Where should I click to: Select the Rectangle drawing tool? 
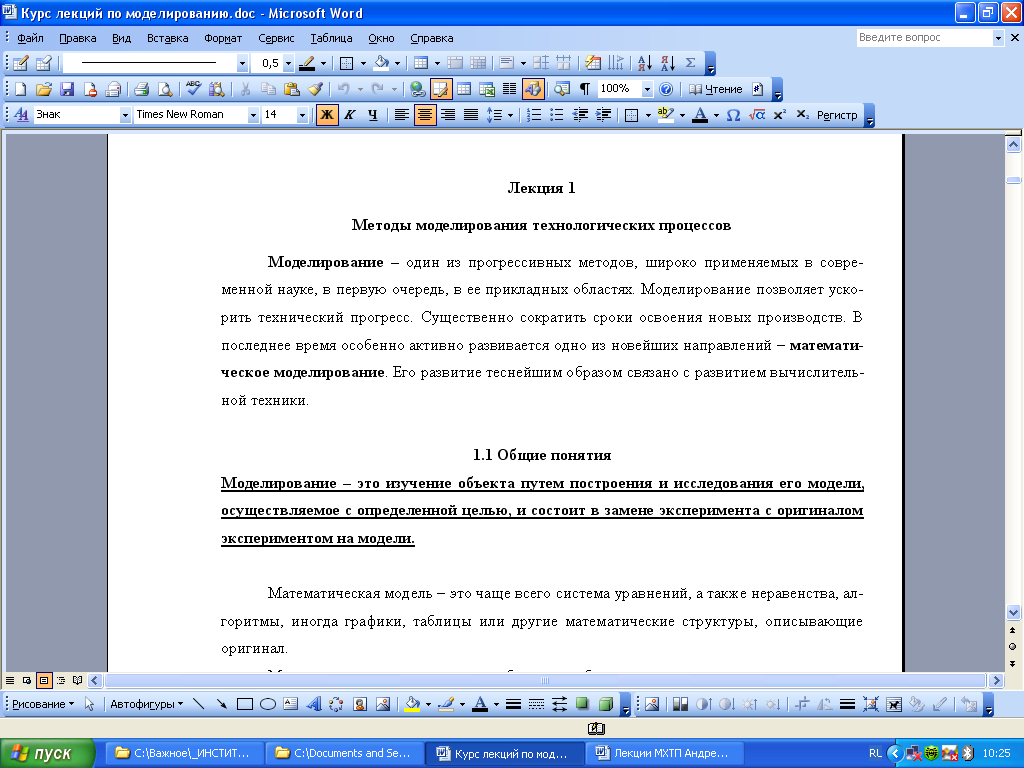(x=245, y=704)
